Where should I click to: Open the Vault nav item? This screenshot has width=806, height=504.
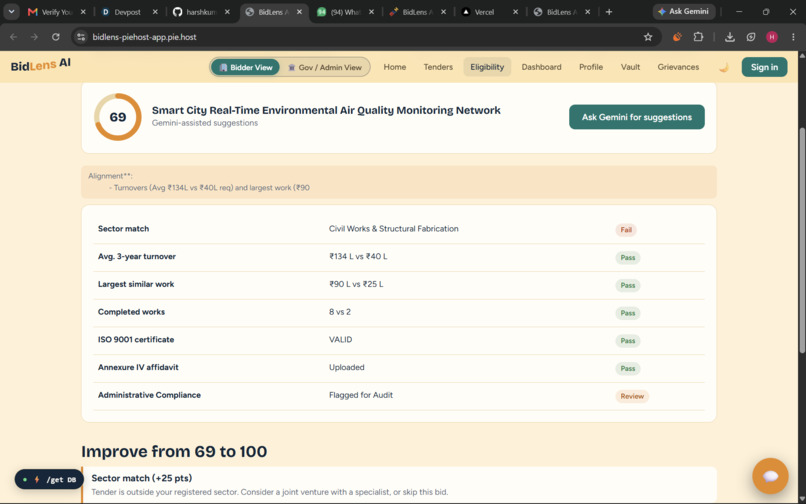click(x=630, y=67)
